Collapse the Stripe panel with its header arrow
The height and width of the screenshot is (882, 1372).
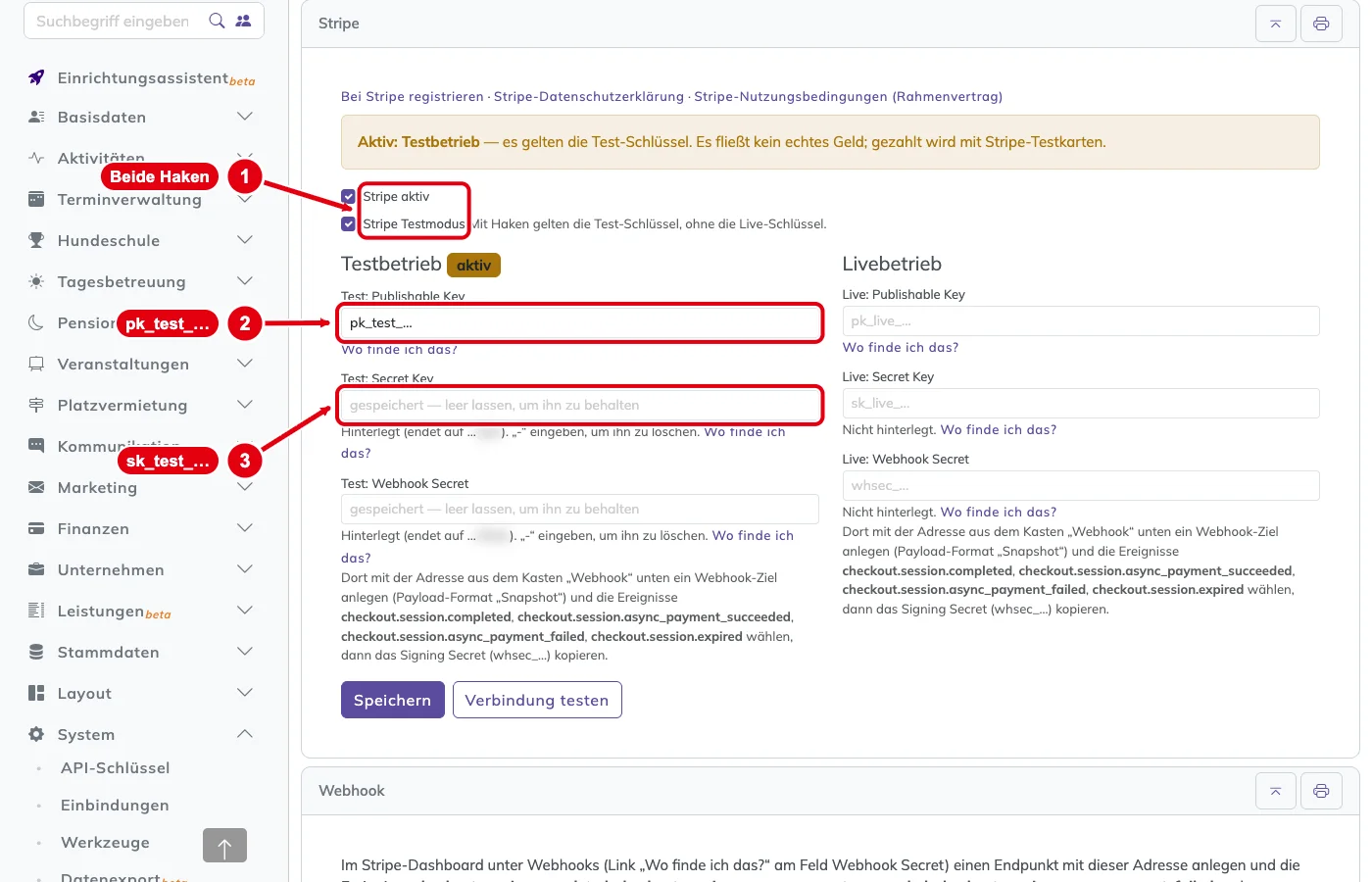click(x=1276, y=24)
